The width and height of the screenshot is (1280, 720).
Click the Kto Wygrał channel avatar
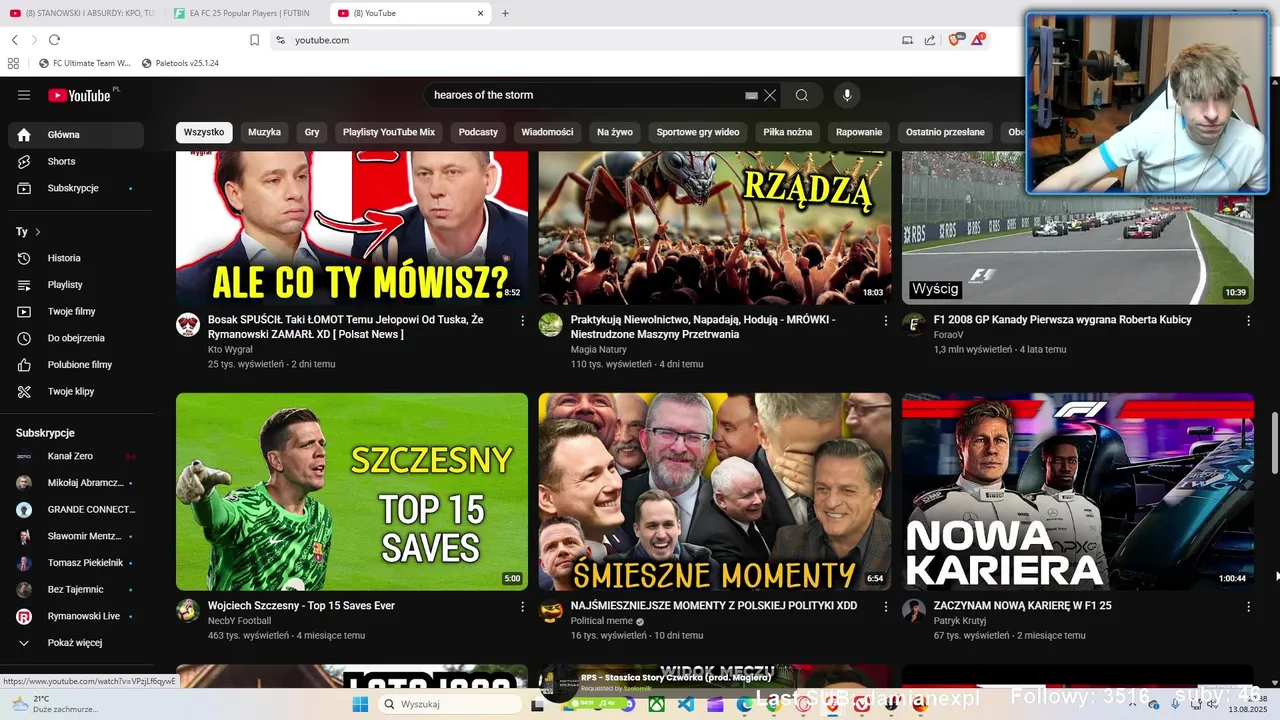[188, 324]
